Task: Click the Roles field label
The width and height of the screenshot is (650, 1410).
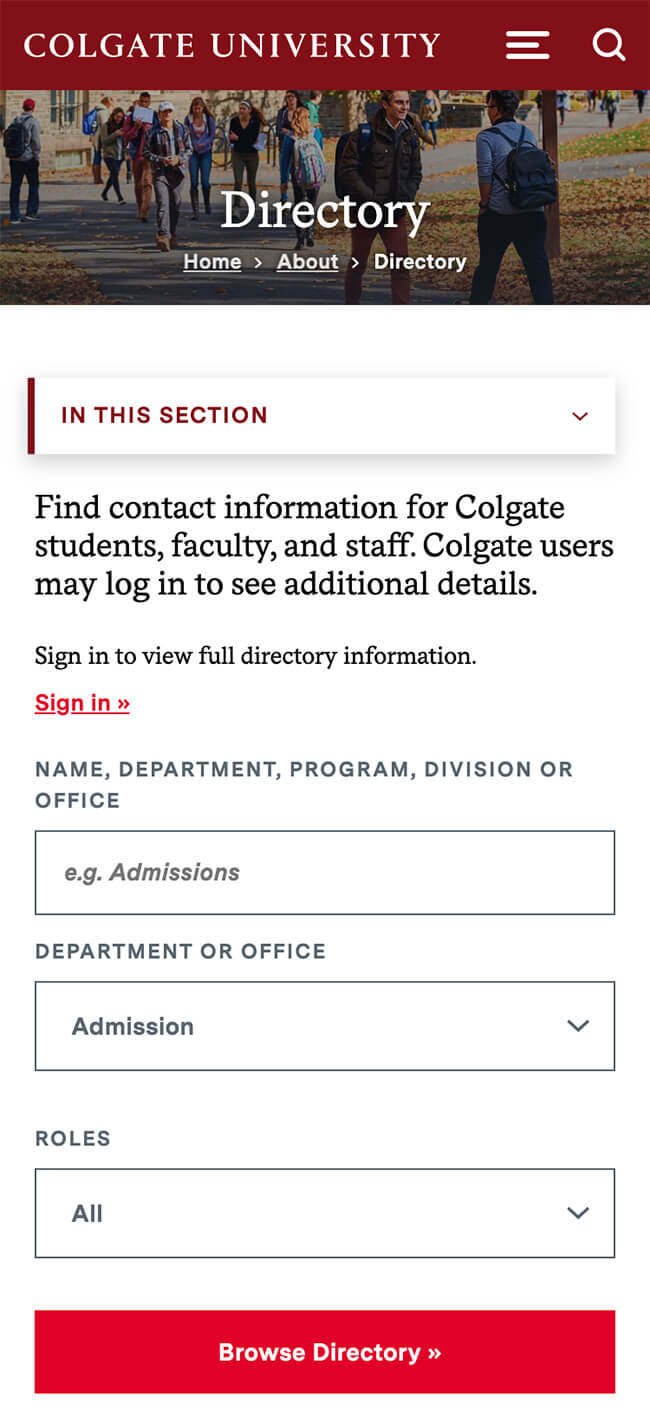Action: pos(72,1138)
